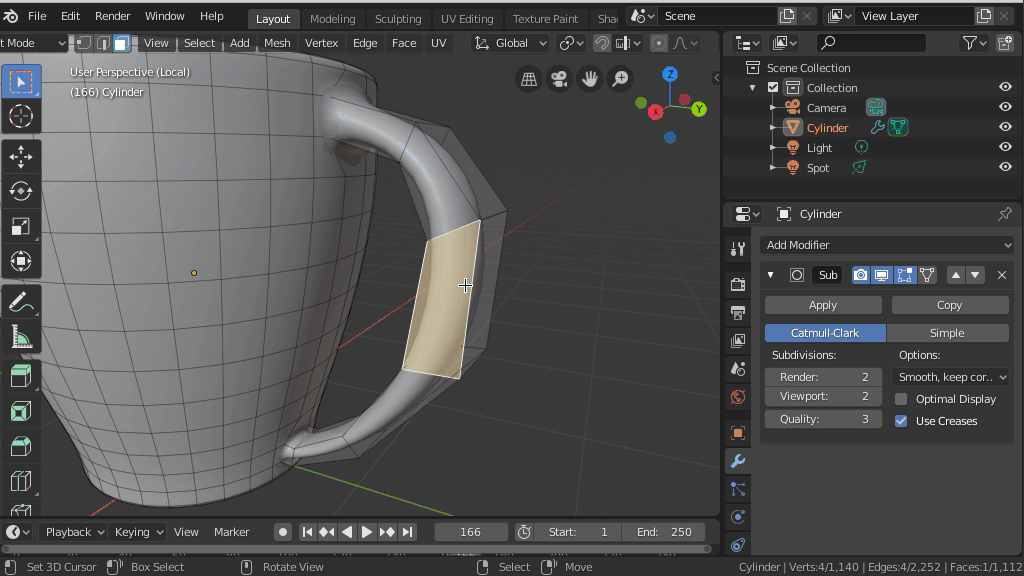The image size is (1024, 576).
Task: Select the Cursor tool in the toolbar
Action: [20, 116]
